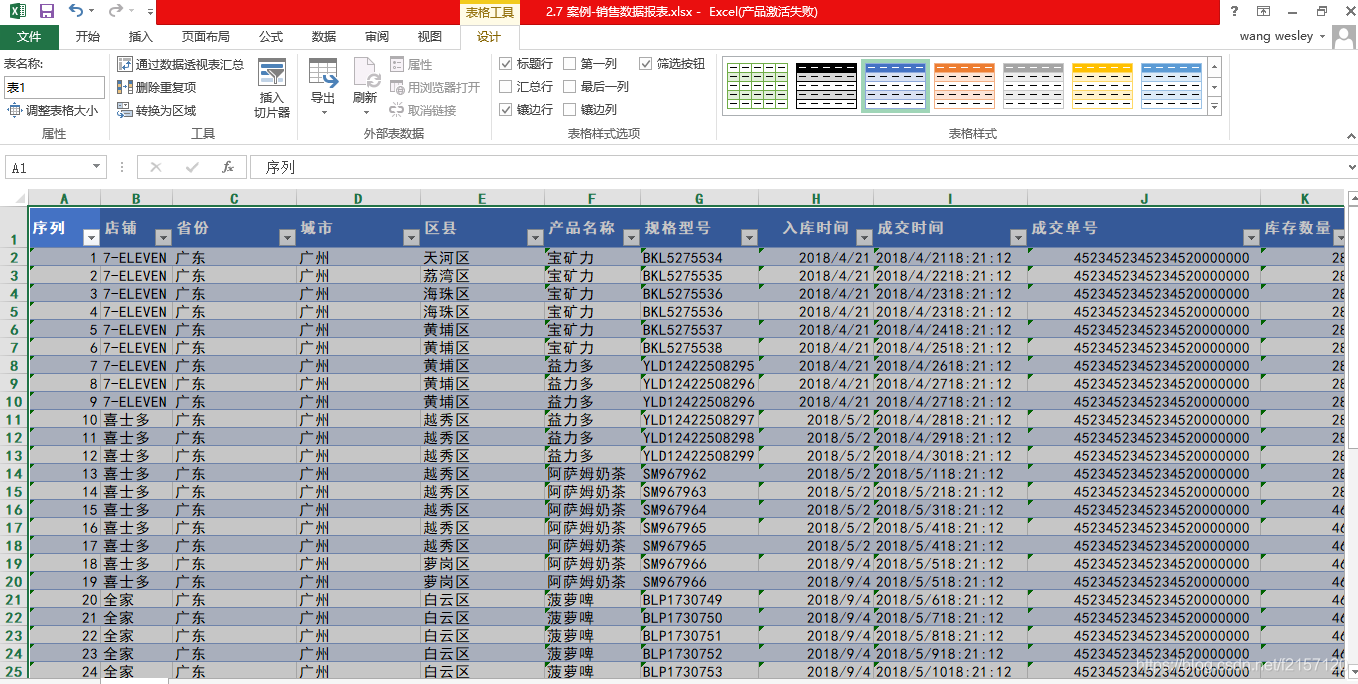
Task: Open filter dropdown for 序列 column
Action: (91, 237)
